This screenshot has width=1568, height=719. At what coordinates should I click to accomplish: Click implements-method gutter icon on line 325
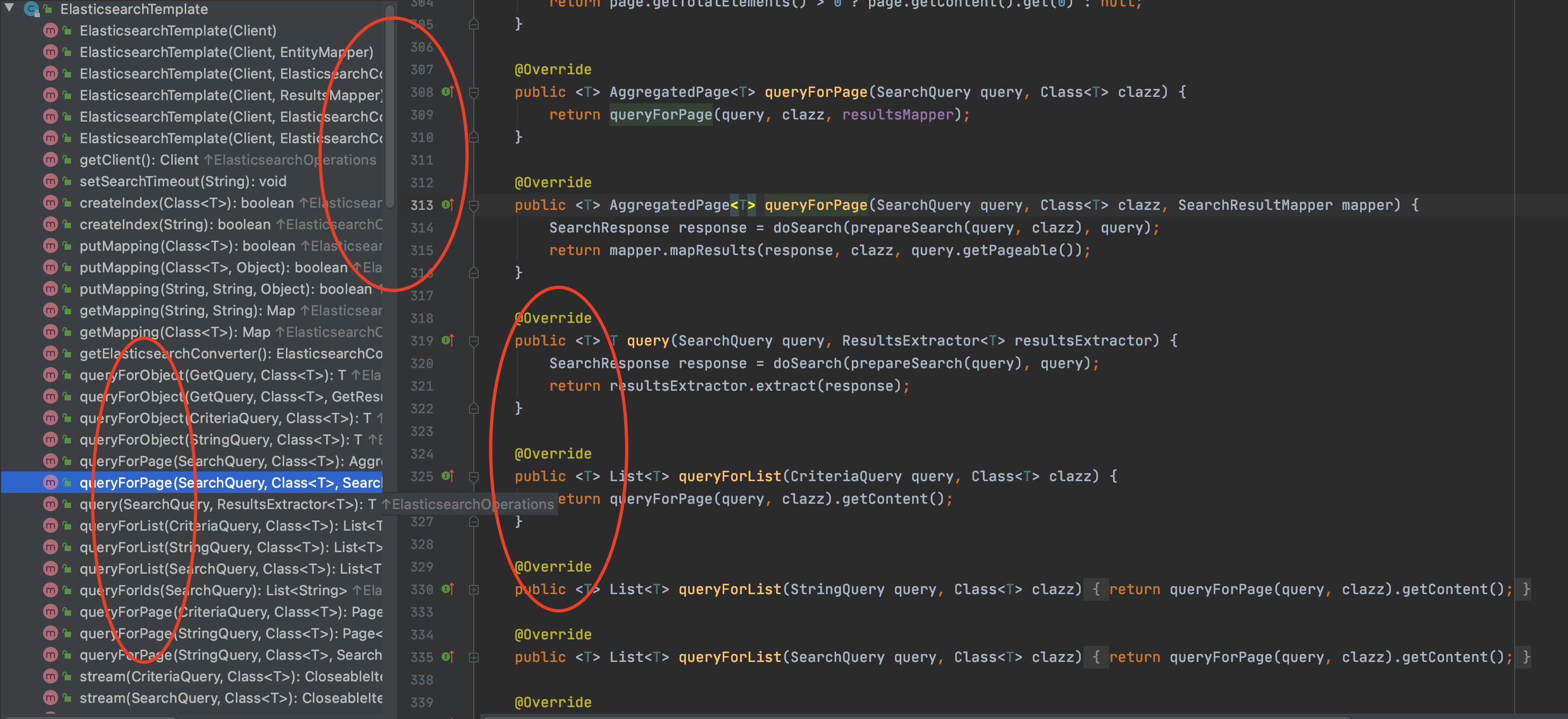(x=447, y=476)
